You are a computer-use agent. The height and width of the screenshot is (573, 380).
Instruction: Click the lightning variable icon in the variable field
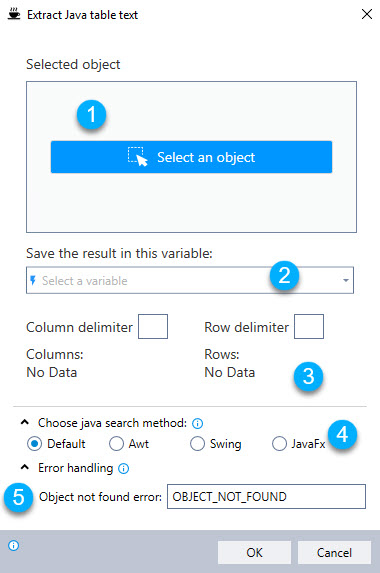point(33,280)
